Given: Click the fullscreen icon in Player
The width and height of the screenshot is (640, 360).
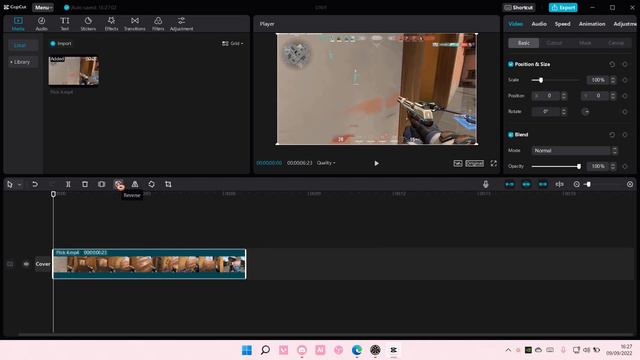Looking at the screenshot, I should point(493,163).
